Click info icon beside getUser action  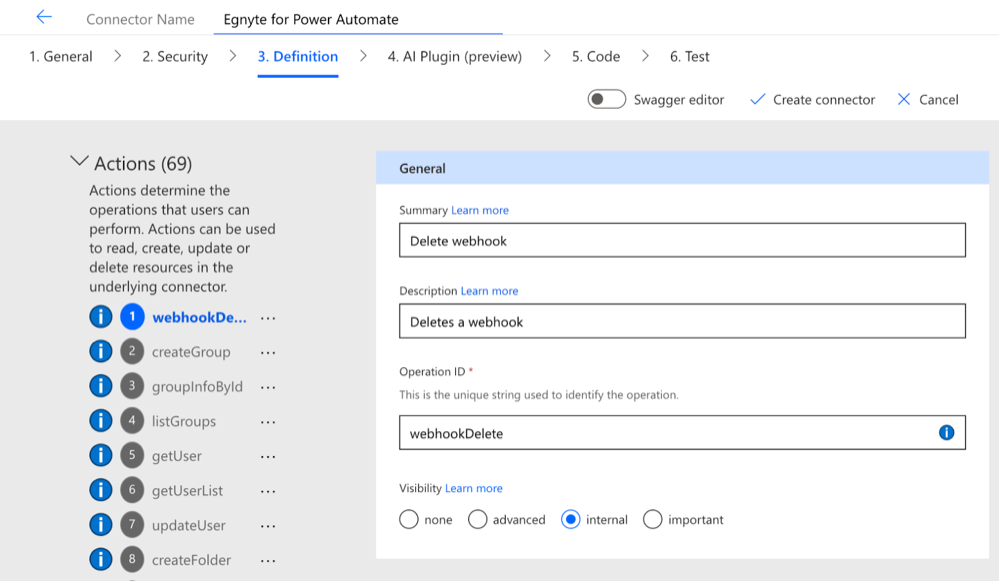click(101, 455)
